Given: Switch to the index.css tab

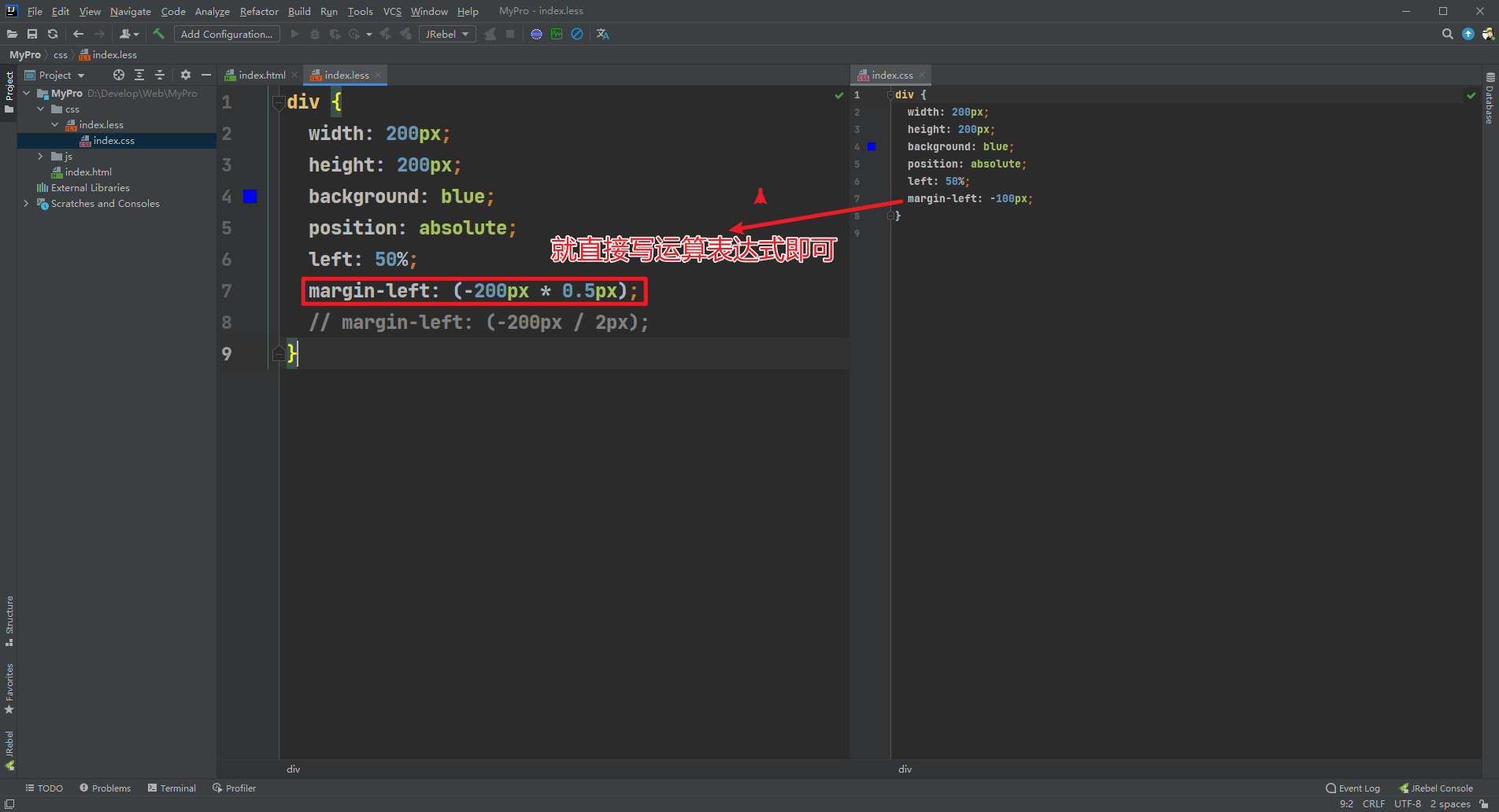Looking at the screenshot, I should [892, 75].
